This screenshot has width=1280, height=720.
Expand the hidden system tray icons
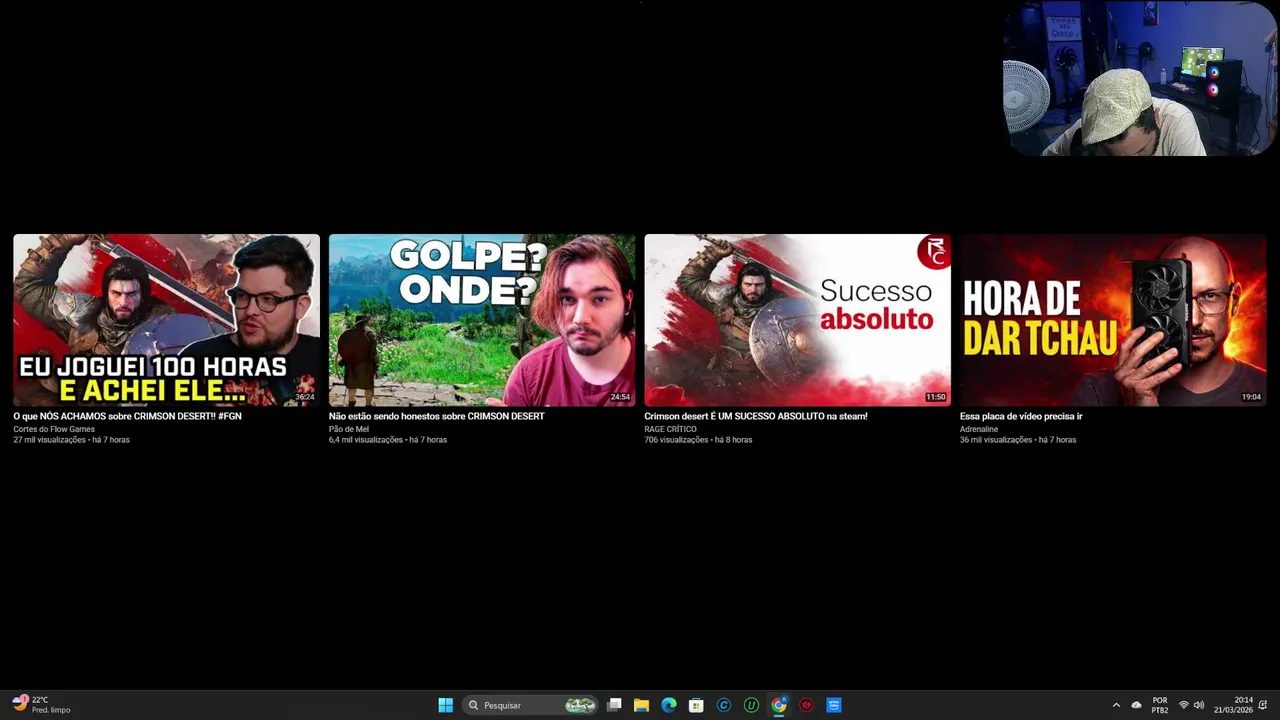pyautogui.click(x=1116, y=705)
